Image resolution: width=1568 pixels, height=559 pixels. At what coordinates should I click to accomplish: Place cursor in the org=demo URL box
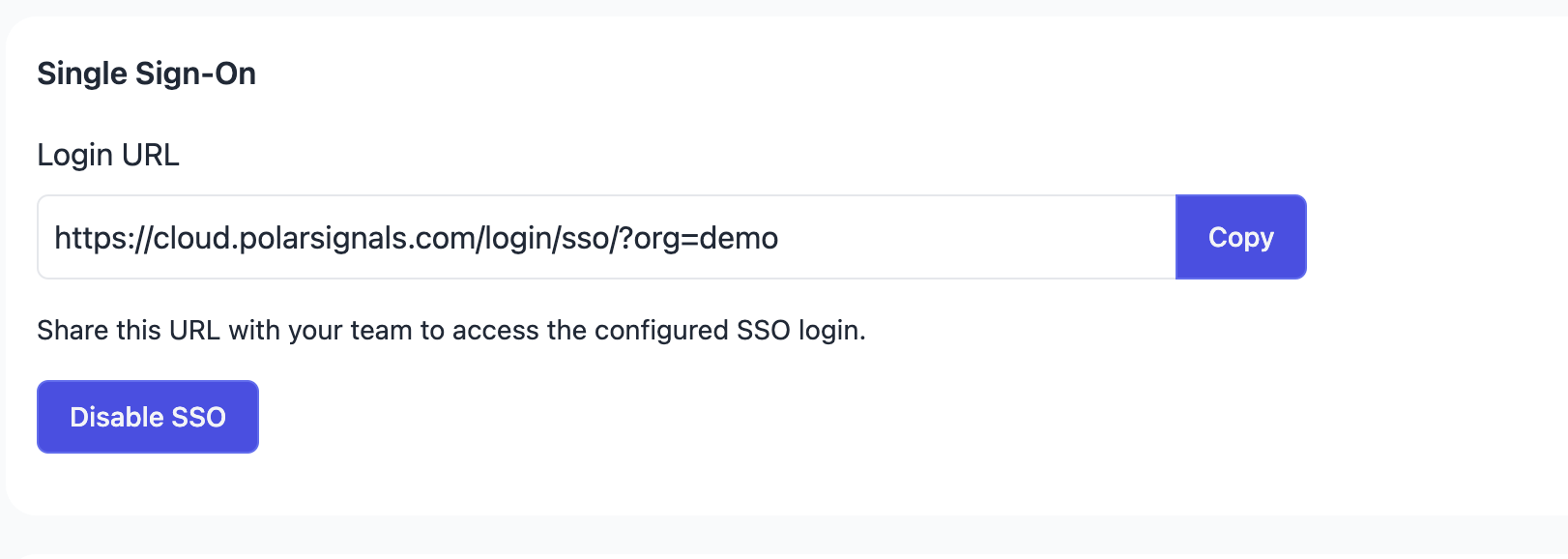tap(606, 237)
